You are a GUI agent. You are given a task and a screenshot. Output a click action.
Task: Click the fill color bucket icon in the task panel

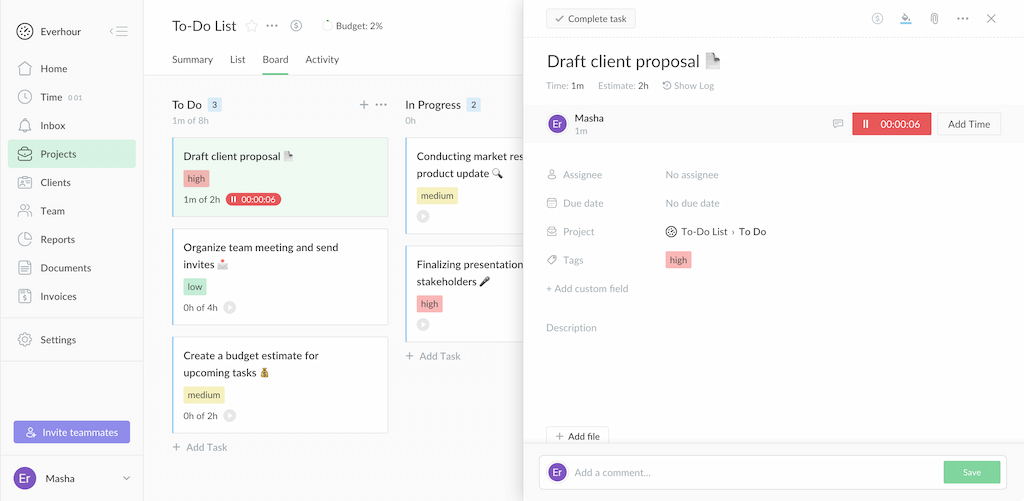[905, 18]
